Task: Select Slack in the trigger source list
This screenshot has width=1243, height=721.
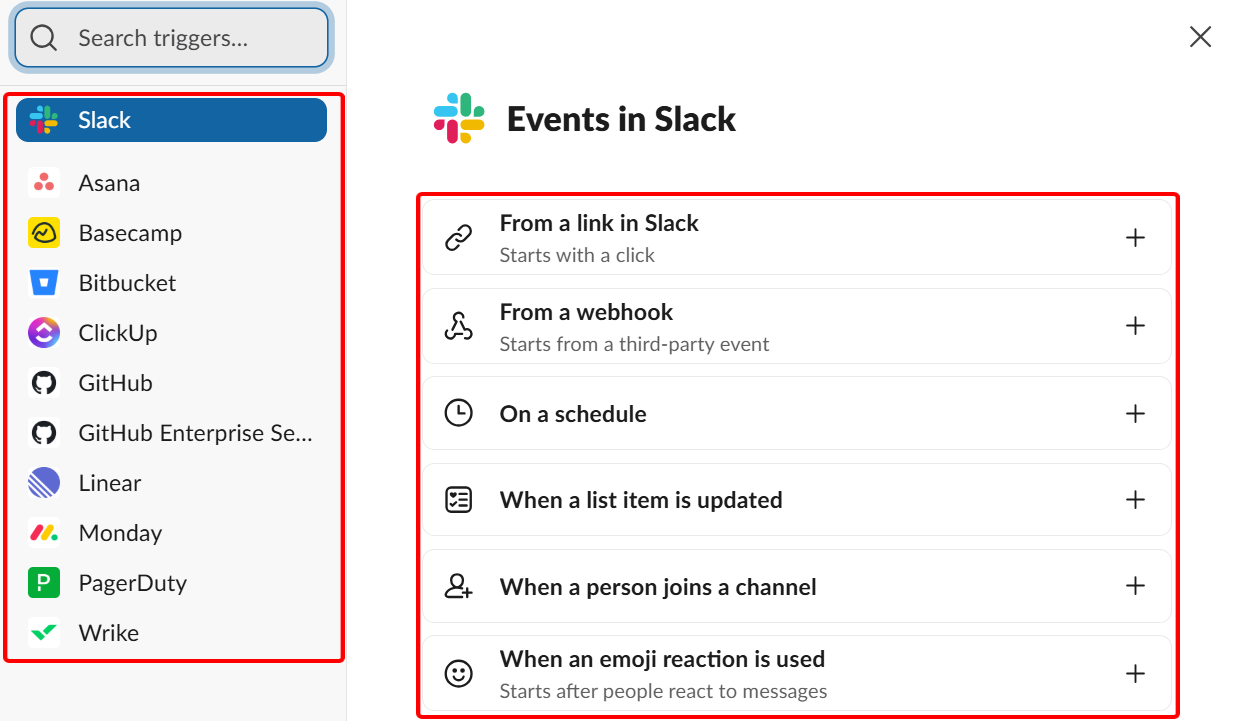Action: point(170,119)
